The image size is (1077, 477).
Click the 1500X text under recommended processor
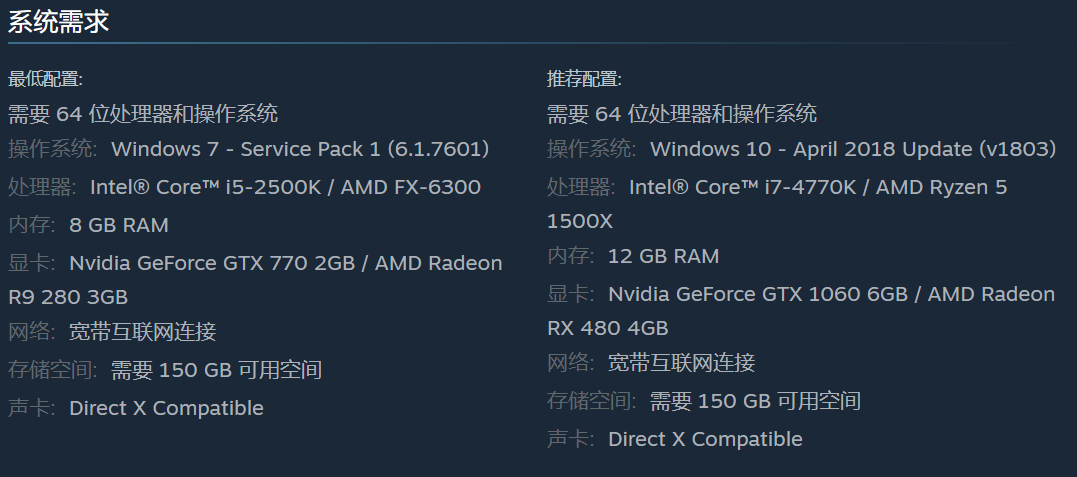point(580,220)
